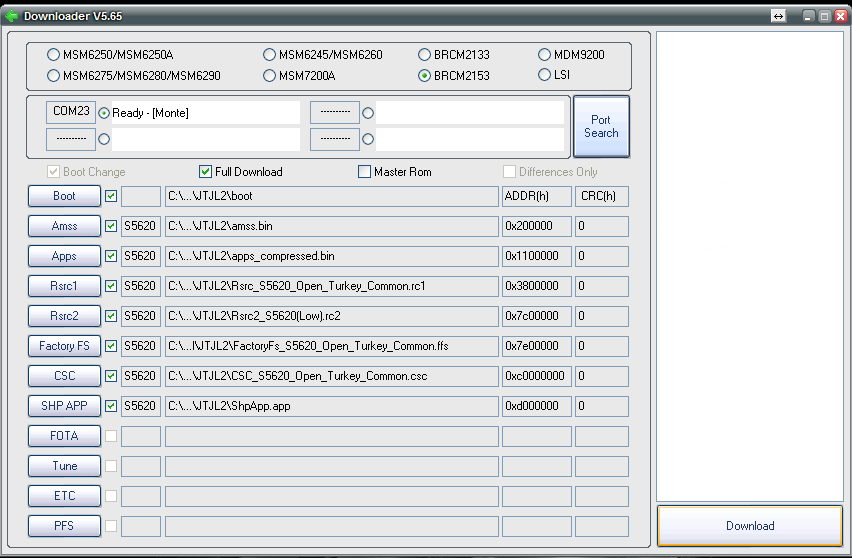Open file picker with Factory FS button
The height and width of the screenshot is (558, 852).
[x=64, y=346]
